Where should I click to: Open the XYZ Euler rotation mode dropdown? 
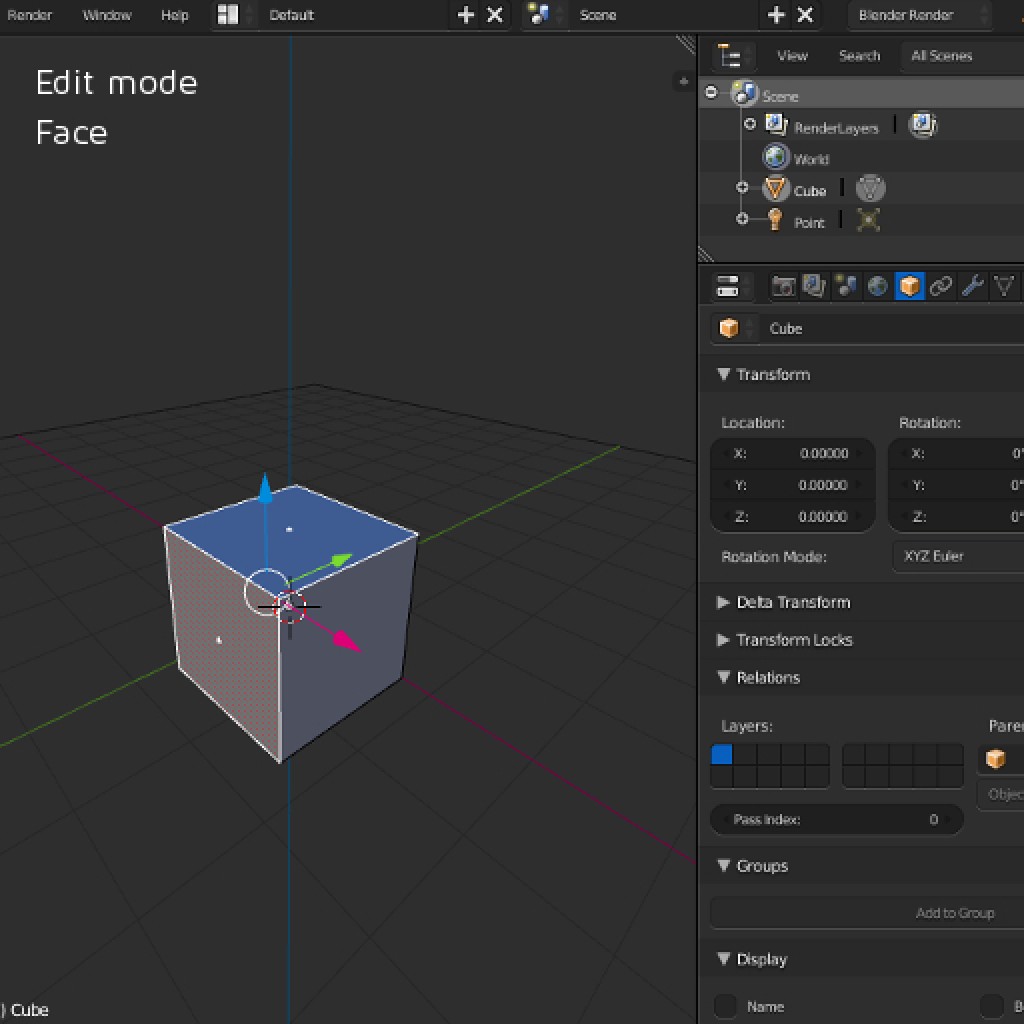[x=956, y=556]
